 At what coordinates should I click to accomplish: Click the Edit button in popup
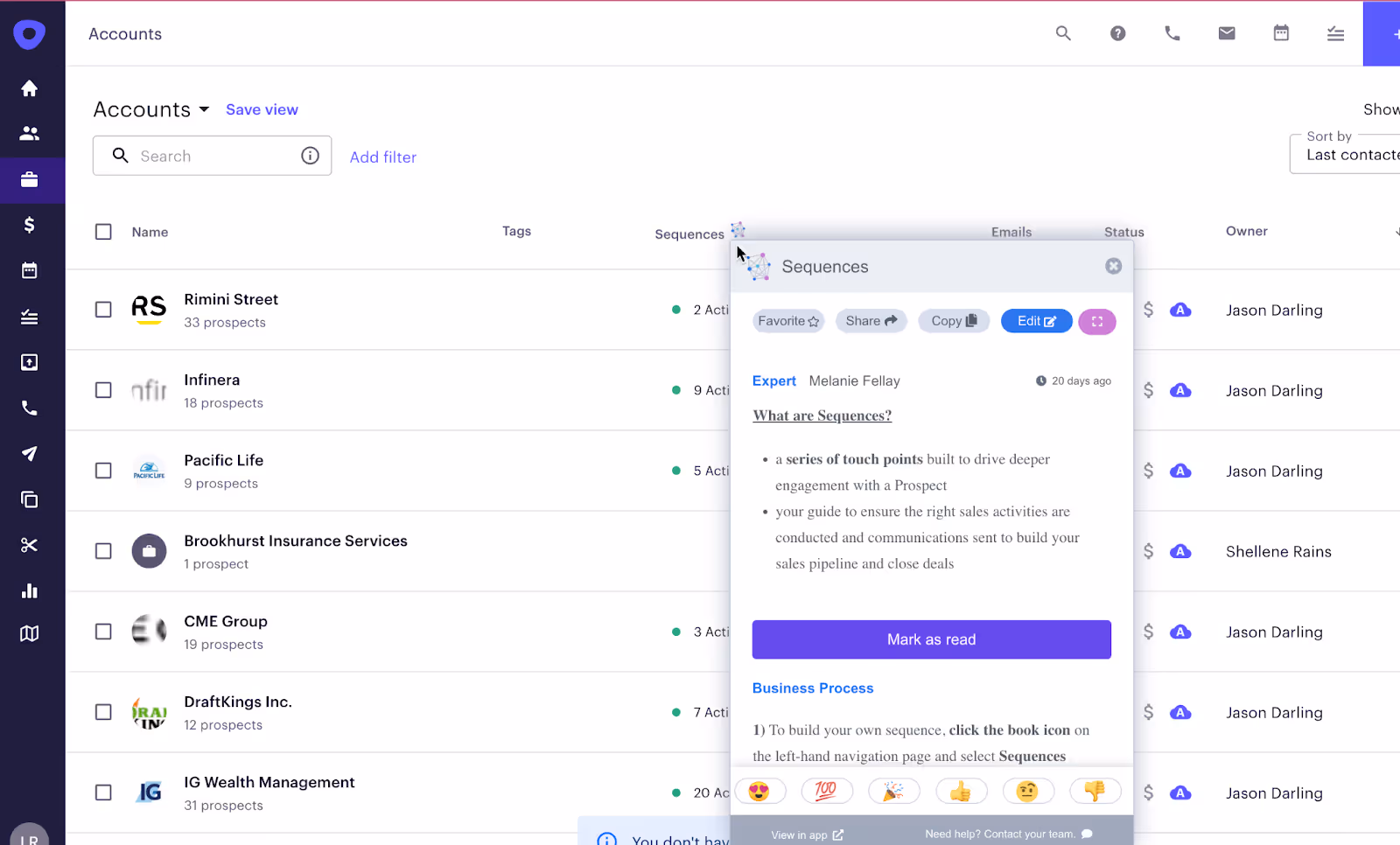1037,321
